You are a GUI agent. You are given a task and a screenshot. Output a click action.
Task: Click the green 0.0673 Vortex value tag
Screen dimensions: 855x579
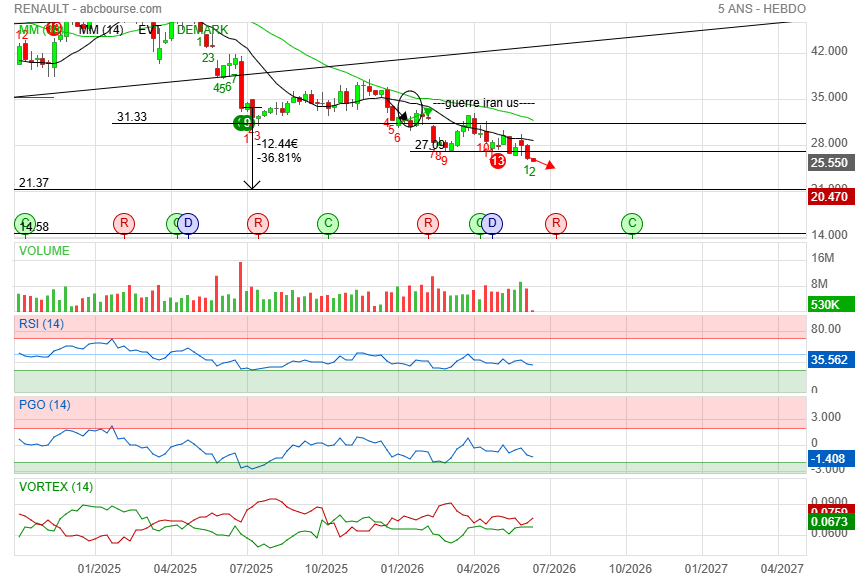(x=831, y=522)
